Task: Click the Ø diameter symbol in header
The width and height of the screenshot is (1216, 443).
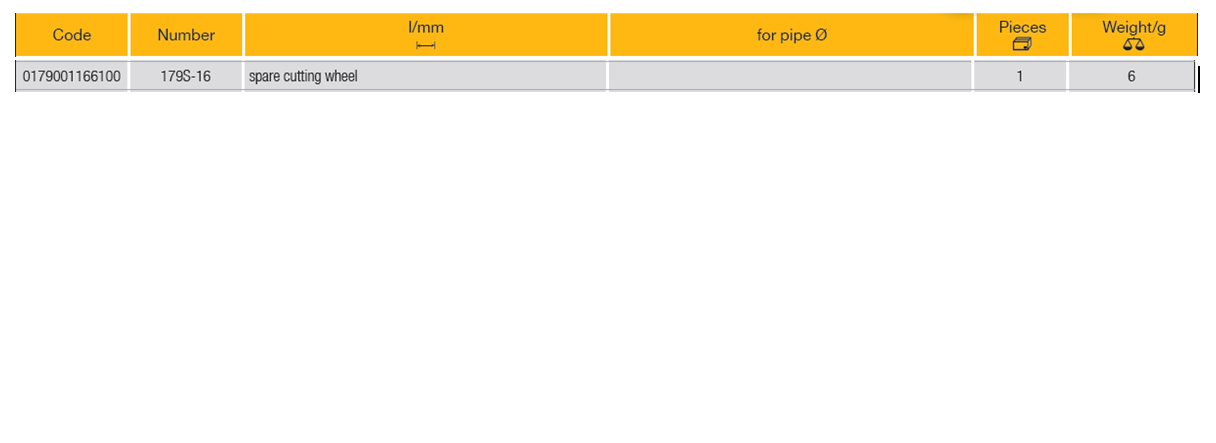Action: 821,35
